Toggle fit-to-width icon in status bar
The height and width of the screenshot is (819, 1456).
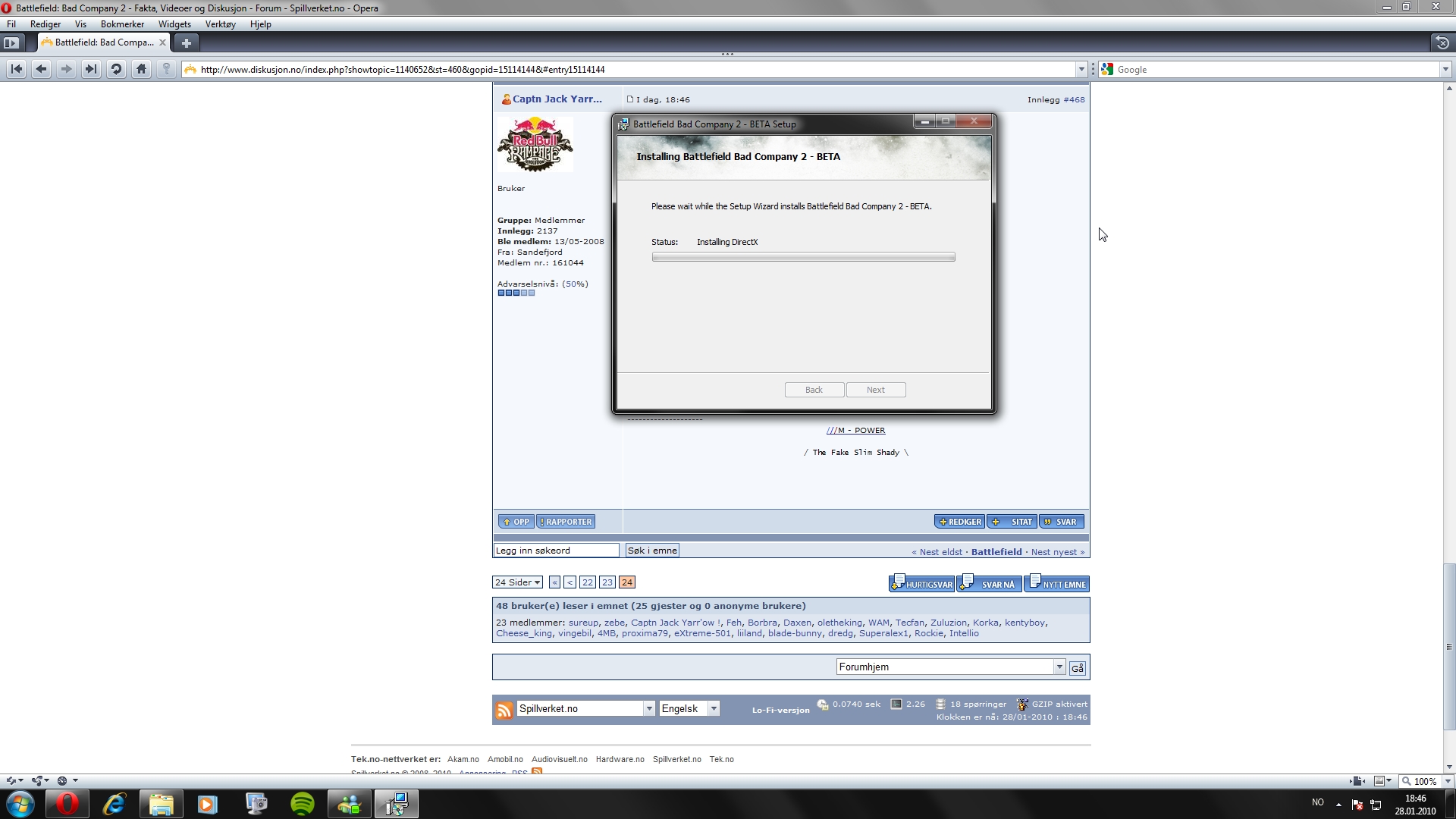[x=1358, y=781]
